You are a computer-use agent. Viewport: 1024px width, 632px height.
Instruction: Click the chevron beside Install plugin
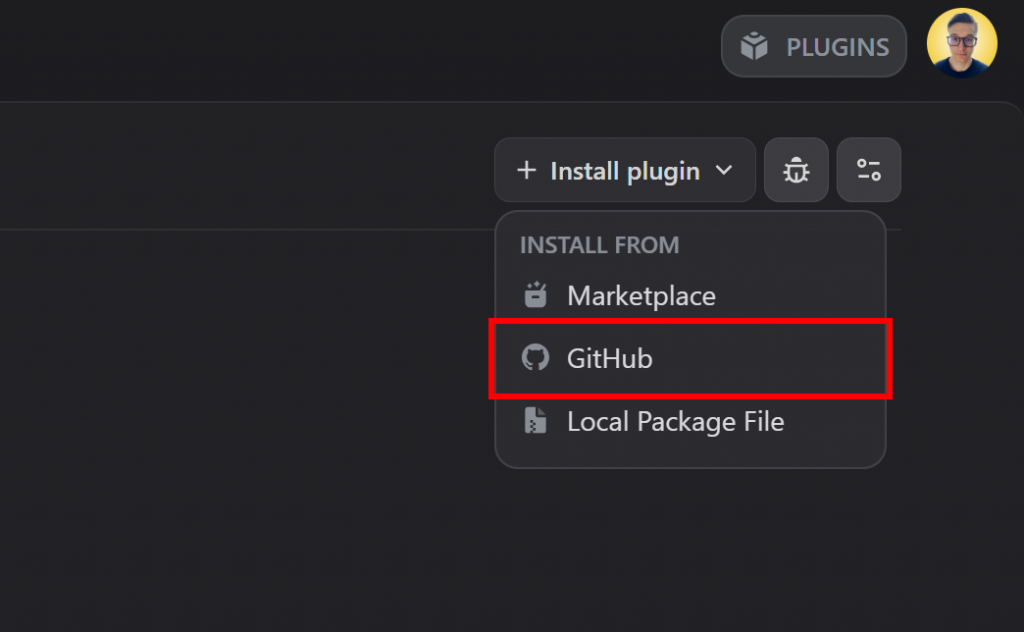pyautogui.click(x=724, y=170)
